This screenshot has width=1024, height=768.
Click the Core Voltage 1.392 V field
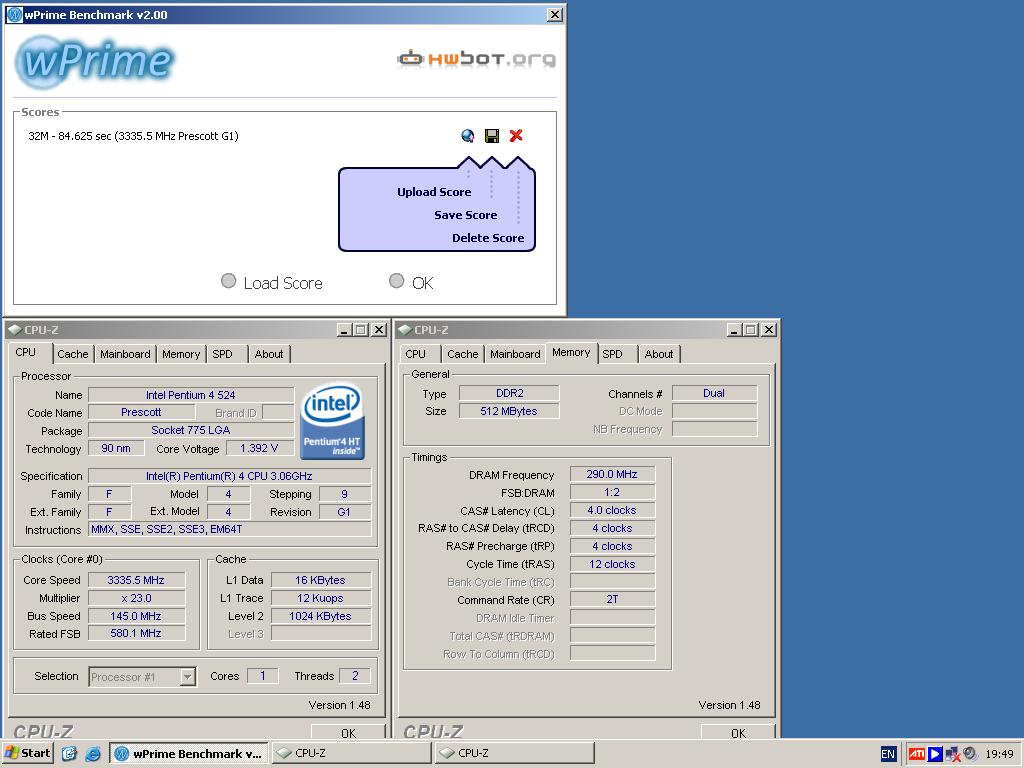click(x=259, y=448)
